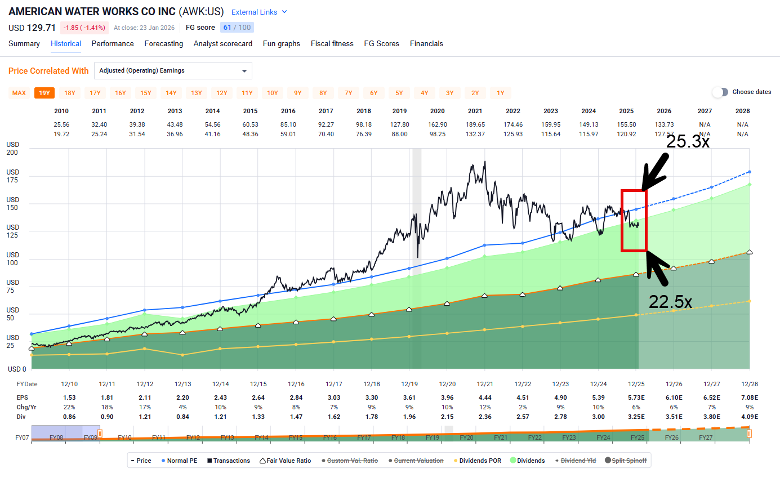Open the Price Correlated With dropdown
Viewport: 780px width, 480px height.
coord(172,71)
